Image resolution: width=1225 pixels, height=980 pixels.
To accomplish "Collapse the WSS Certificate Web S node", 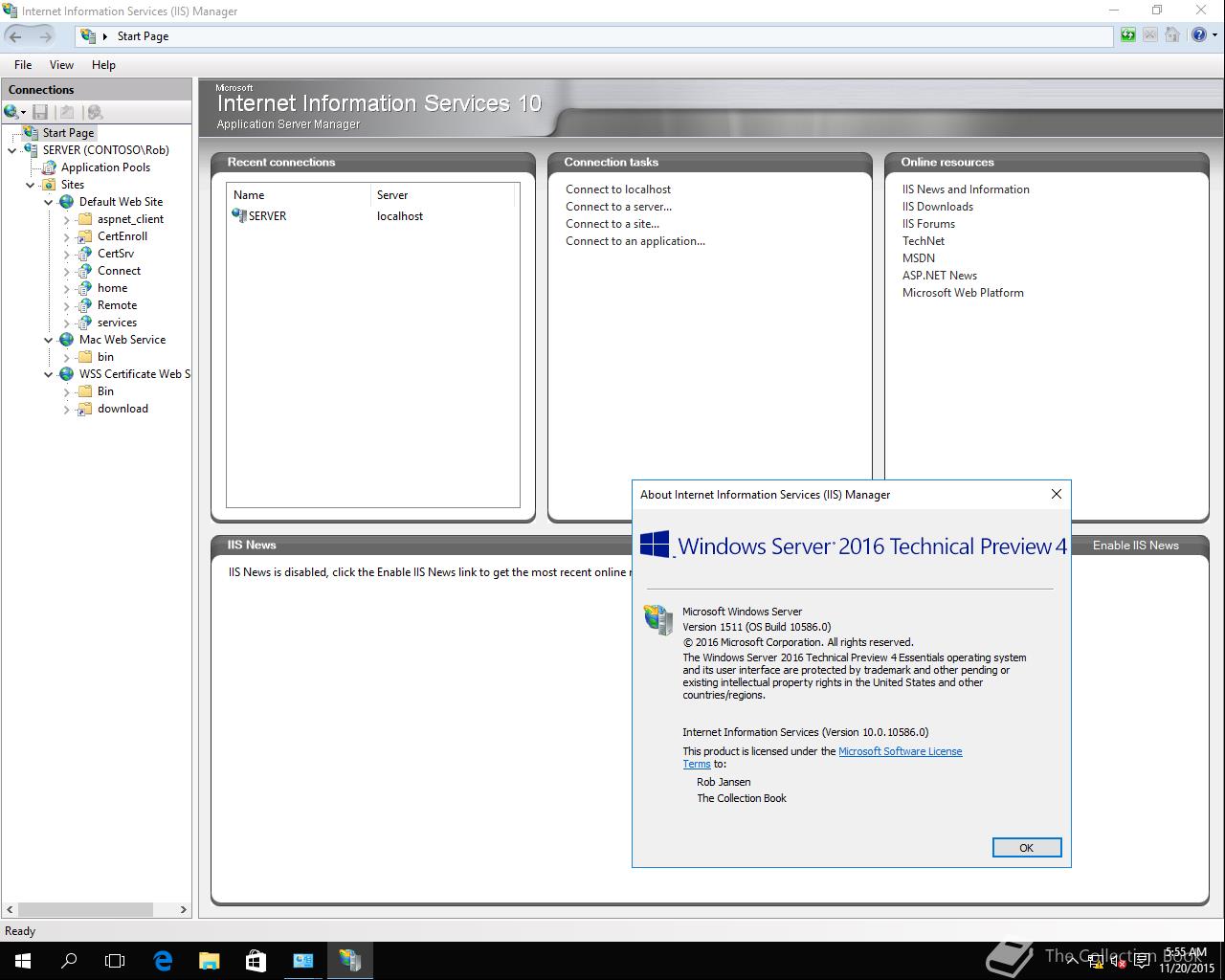I will tap(48, 374).
